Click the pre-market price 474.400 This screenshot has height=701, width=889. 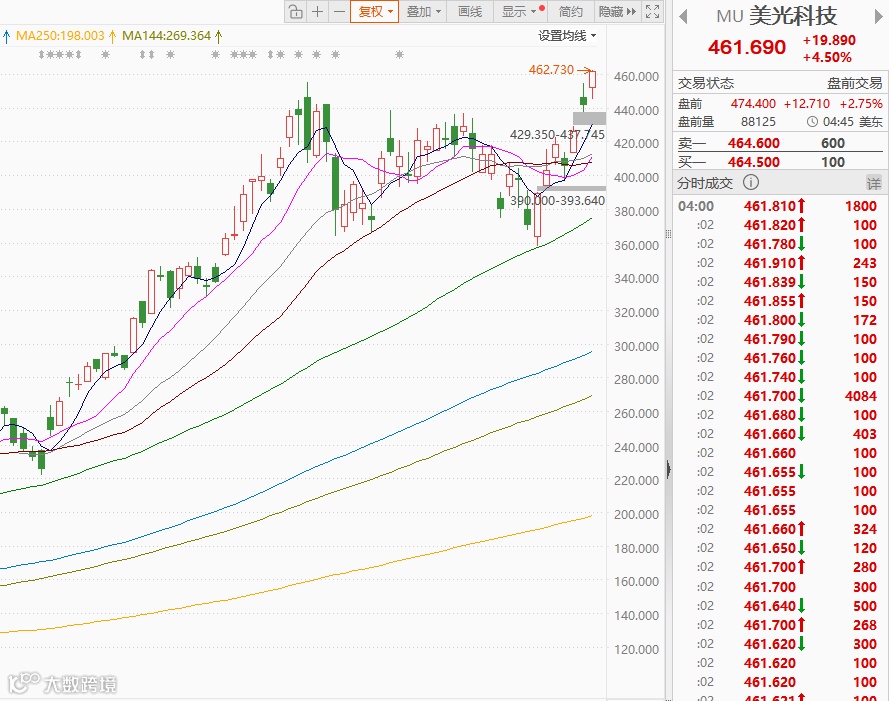coord(753,104)
